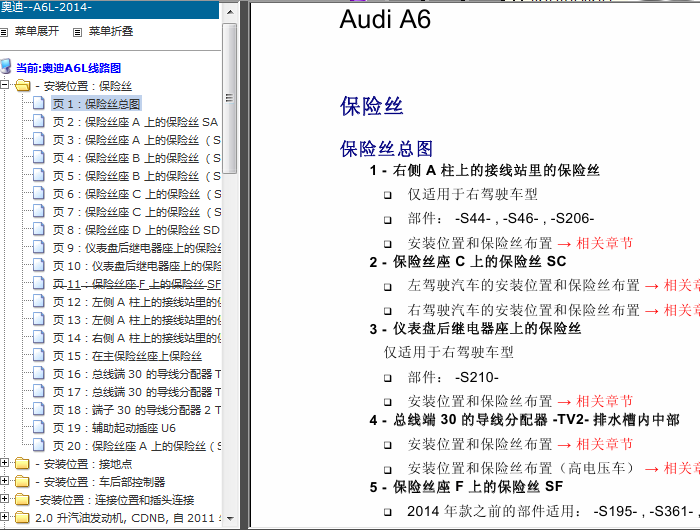Image resolution: width=700 pixels, height=530 pixels.
Task: Open 页 12：左侧 A 柱上的接线站
Action: pyautogui.click(x=136, y=302)
